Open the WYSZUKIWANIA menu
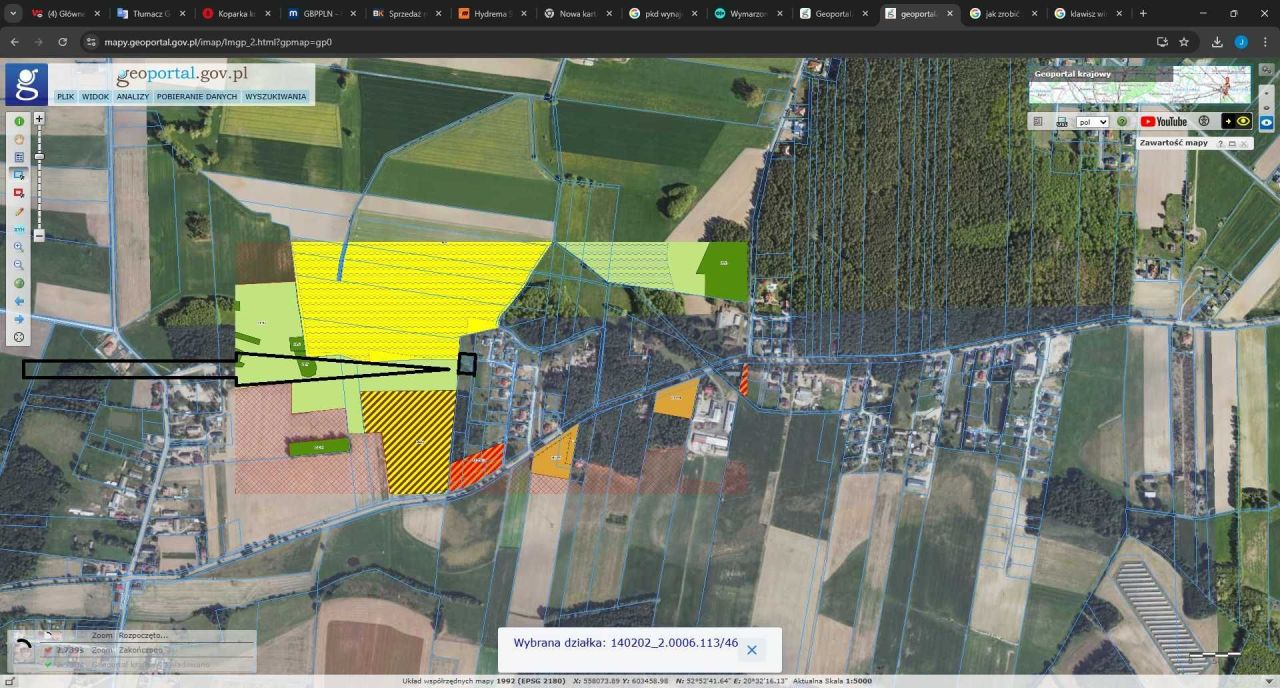Screen dimensions: 1280x688 (275, 97)
